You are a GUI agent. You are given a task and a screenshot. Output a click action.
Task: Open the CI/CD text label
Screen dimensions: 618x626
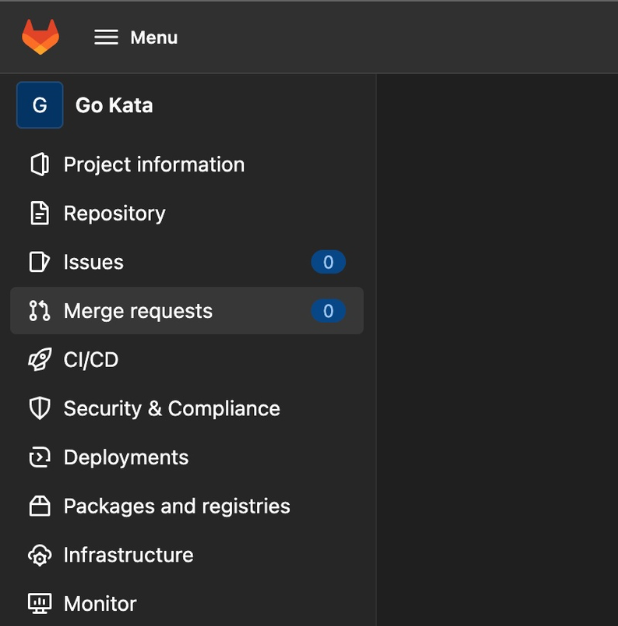[91, 360]
